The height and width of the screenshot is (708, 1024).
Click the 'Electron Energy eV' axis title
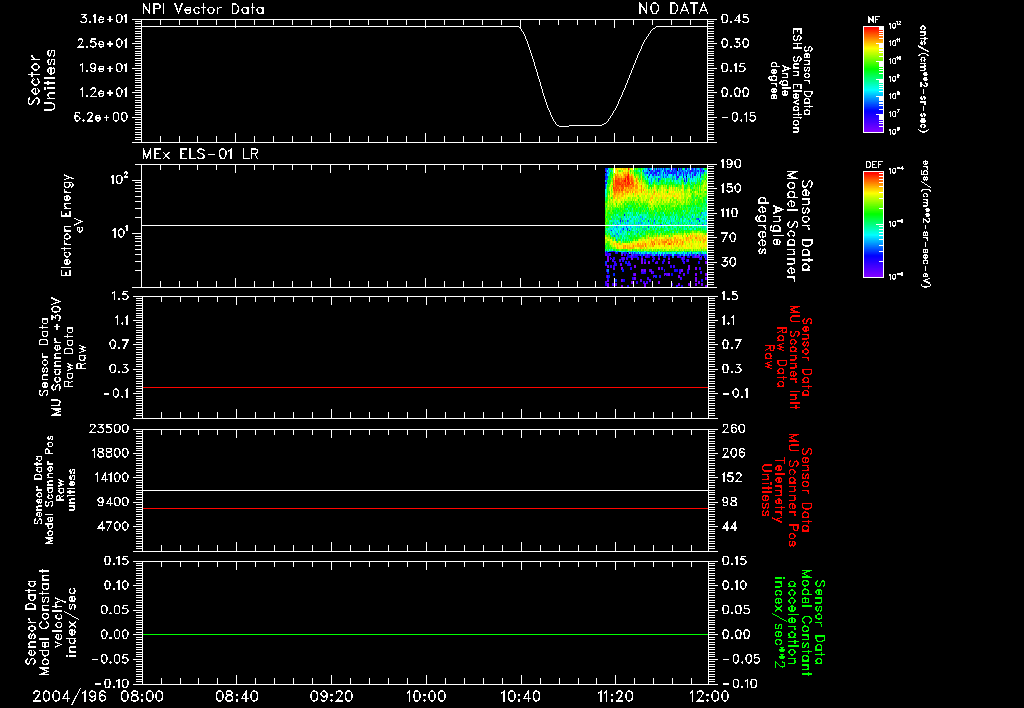[71, 225]
